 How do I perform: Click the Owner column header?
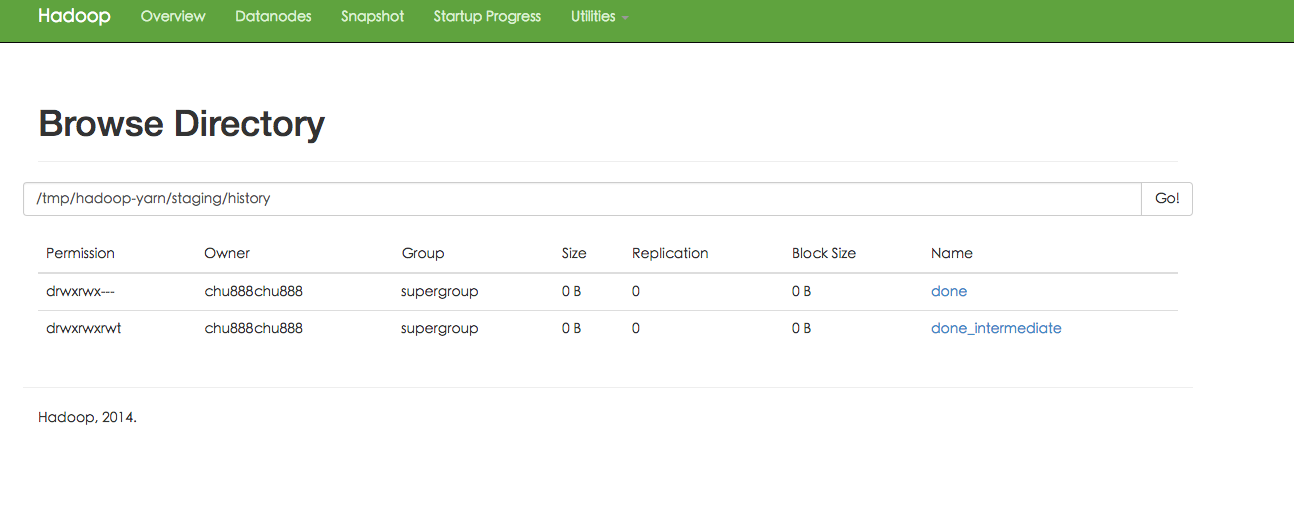227,253
